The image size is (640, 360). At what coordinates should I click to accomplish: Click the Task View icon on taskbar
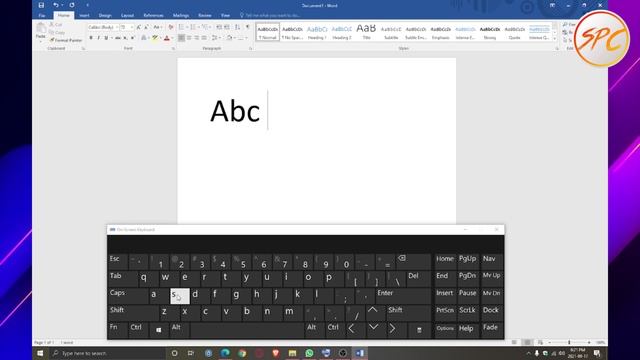tap(191, 353)
